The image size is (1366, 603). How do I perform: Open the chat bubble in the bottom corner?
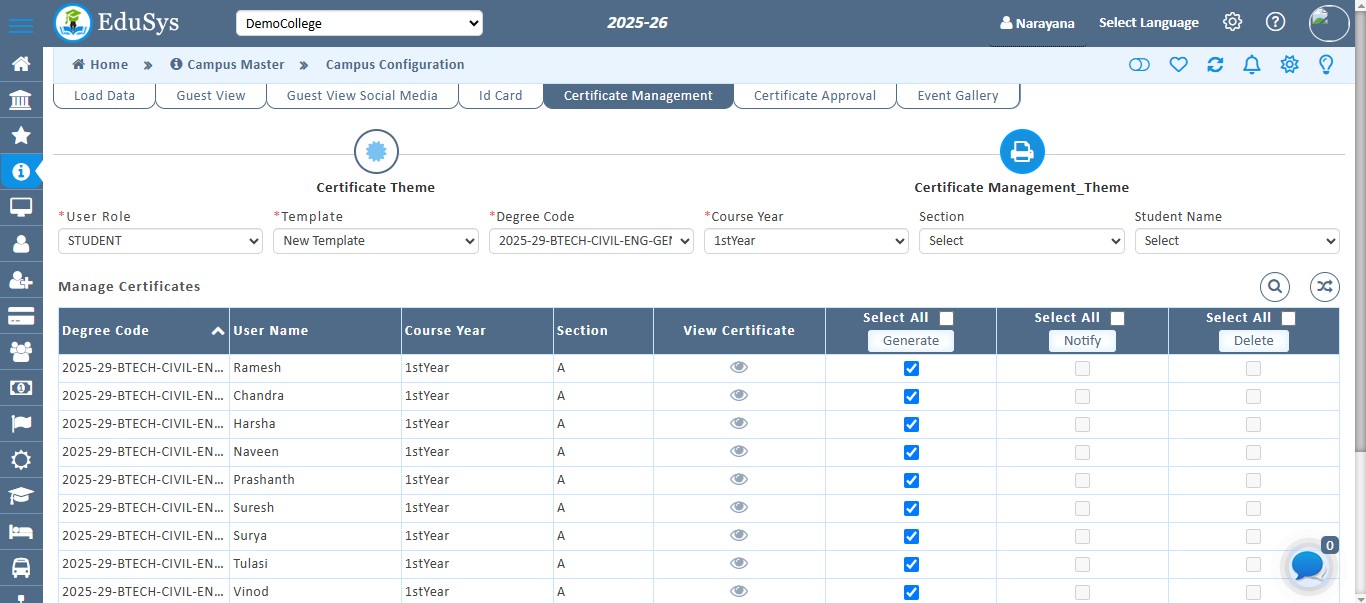1307,566
